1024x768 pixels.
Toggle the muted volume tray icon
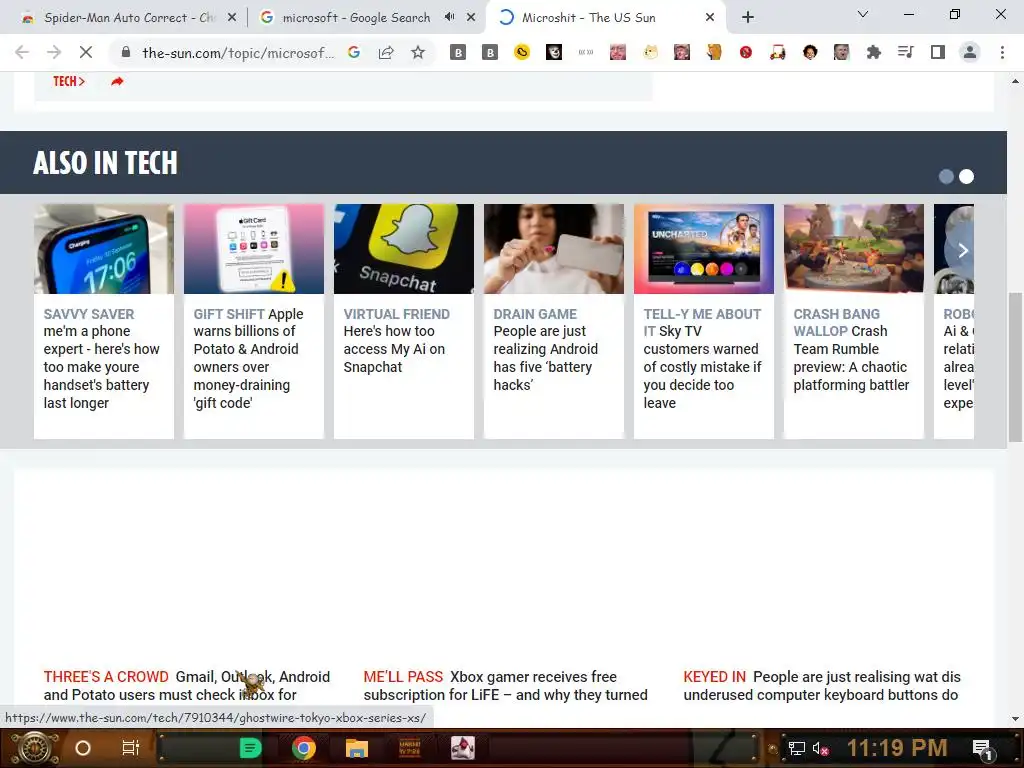click(820, 748)
